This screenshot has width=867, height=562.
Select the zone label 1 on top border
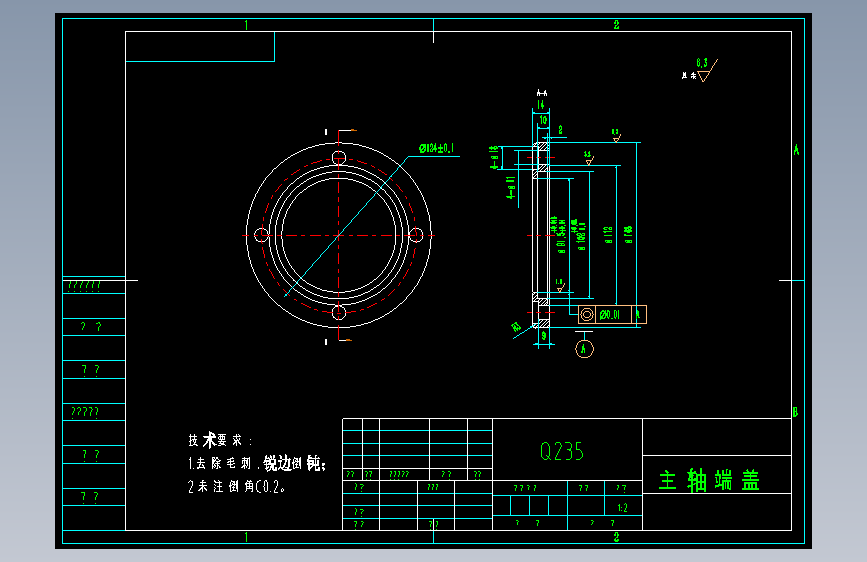click(246, 25)
